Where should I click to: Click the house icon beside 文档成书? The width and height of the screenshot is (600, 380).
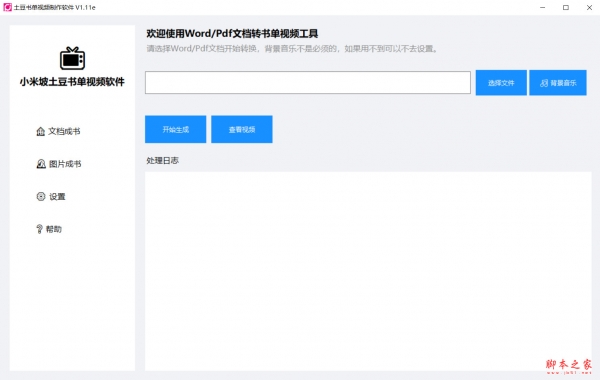pos(41,132)
